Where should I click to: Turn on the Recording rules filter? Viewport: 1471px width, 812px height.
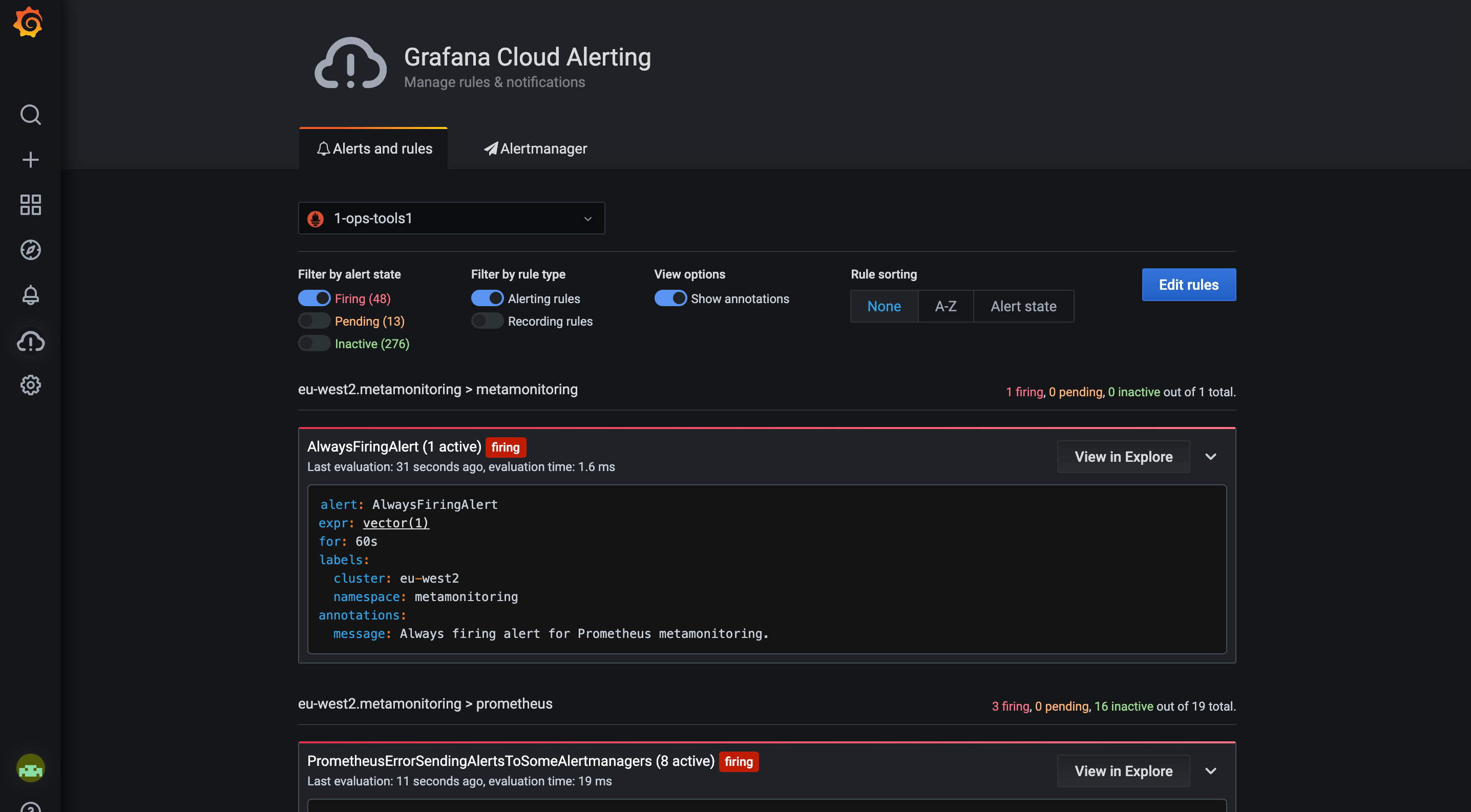(487, 320)
